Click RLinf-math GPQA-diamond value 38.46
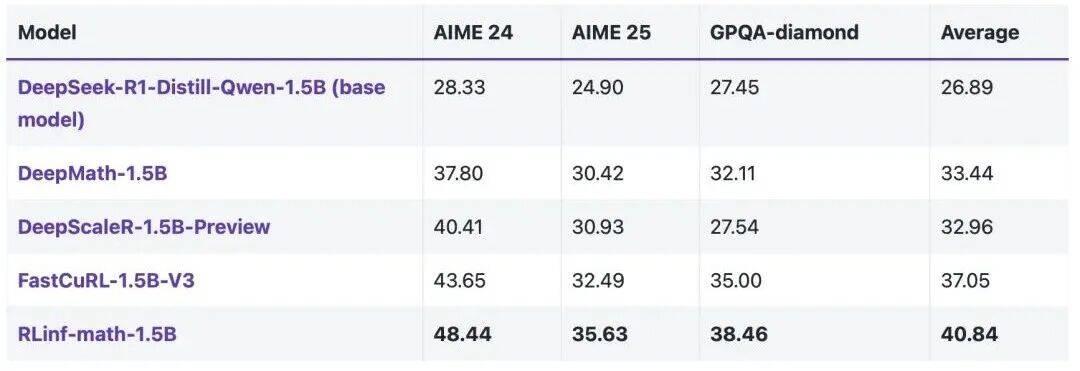1080x371 pixels. point(738,335)
